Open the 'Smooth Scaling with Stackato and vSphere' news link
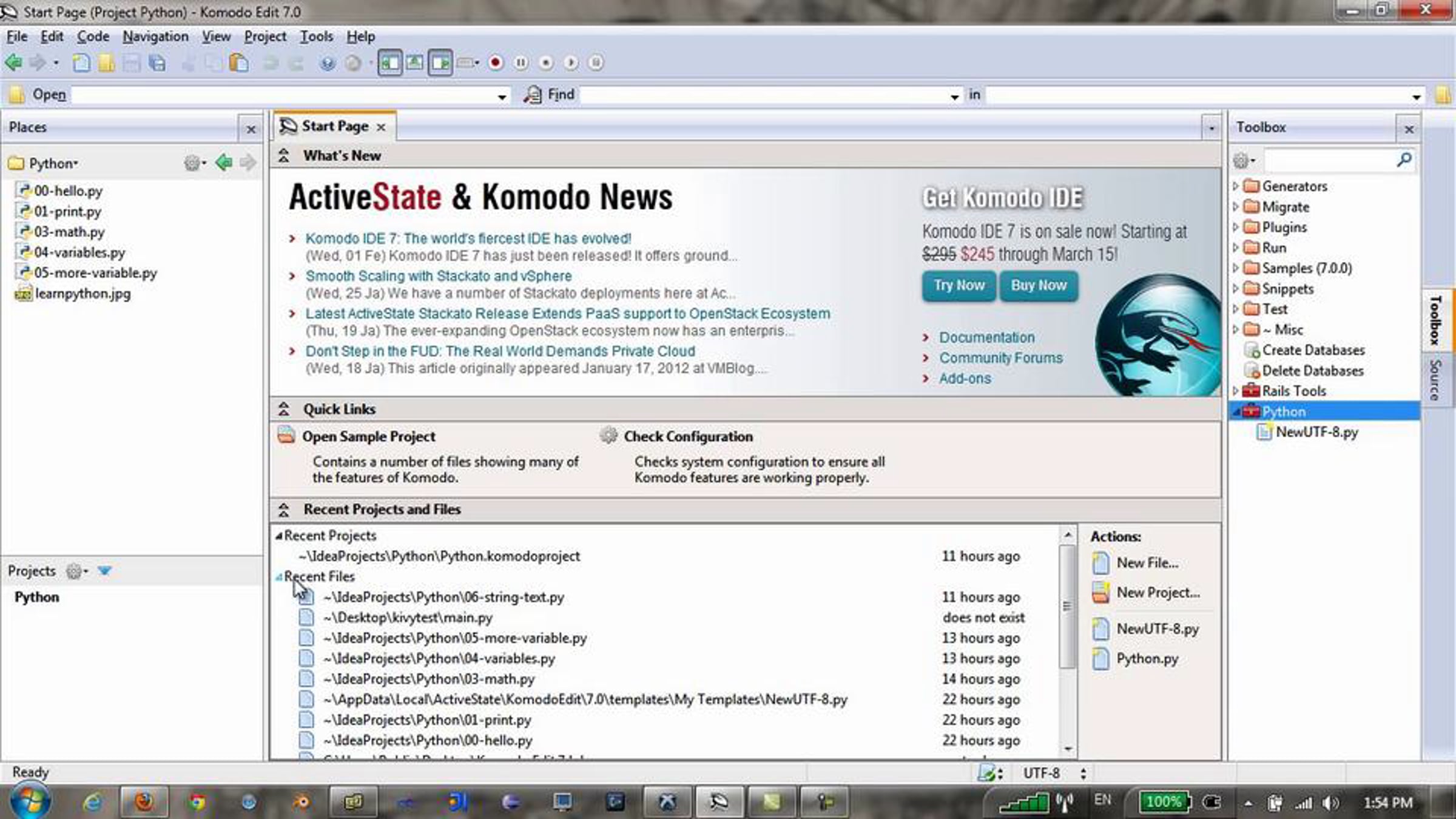1456x819 pixels. 439,276
